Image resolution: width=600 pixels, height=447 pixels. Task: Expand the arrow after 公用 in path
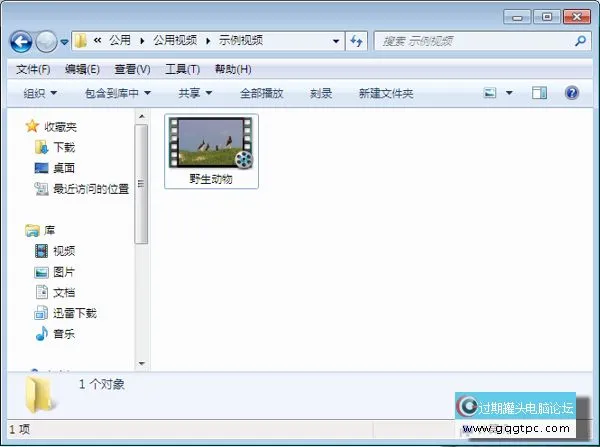click(142, 41)
